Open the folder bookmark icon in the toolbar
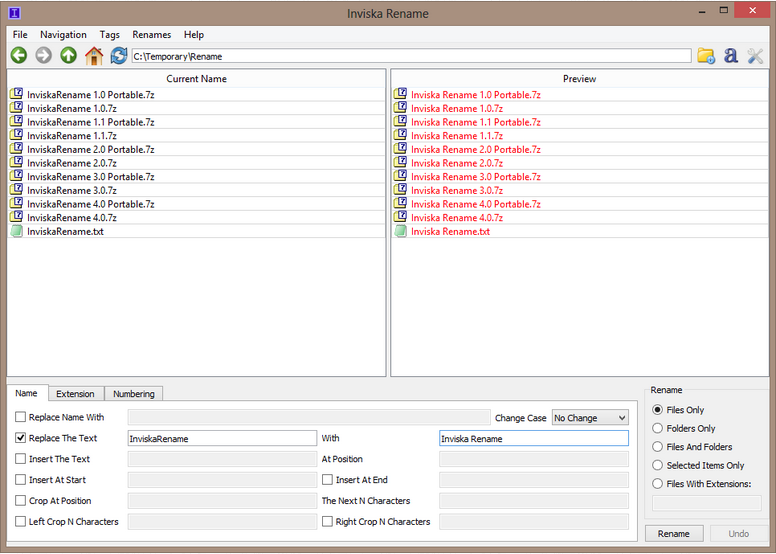The image size is (776, 554). tap(706, 56)
